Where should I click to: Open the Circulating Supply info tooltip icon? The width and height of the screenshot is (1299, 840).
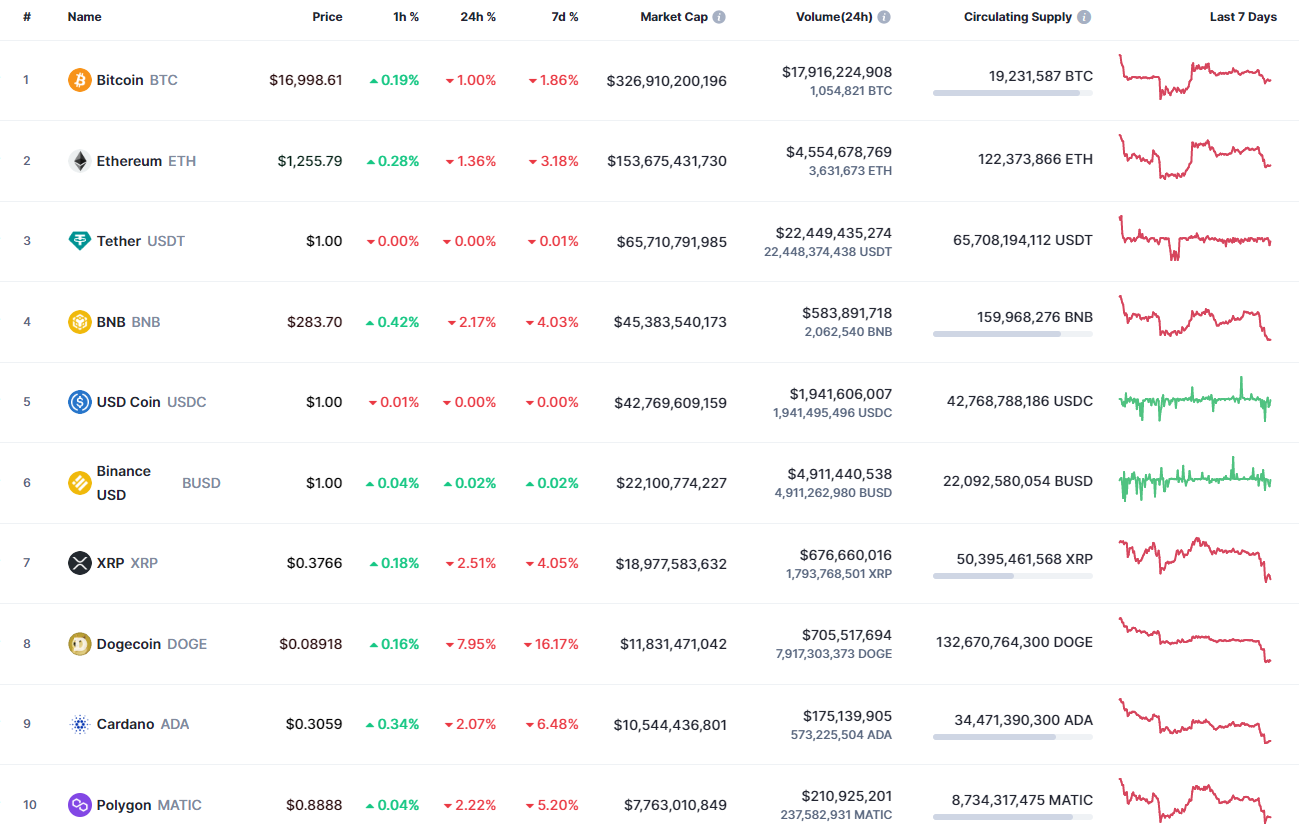1083,16
